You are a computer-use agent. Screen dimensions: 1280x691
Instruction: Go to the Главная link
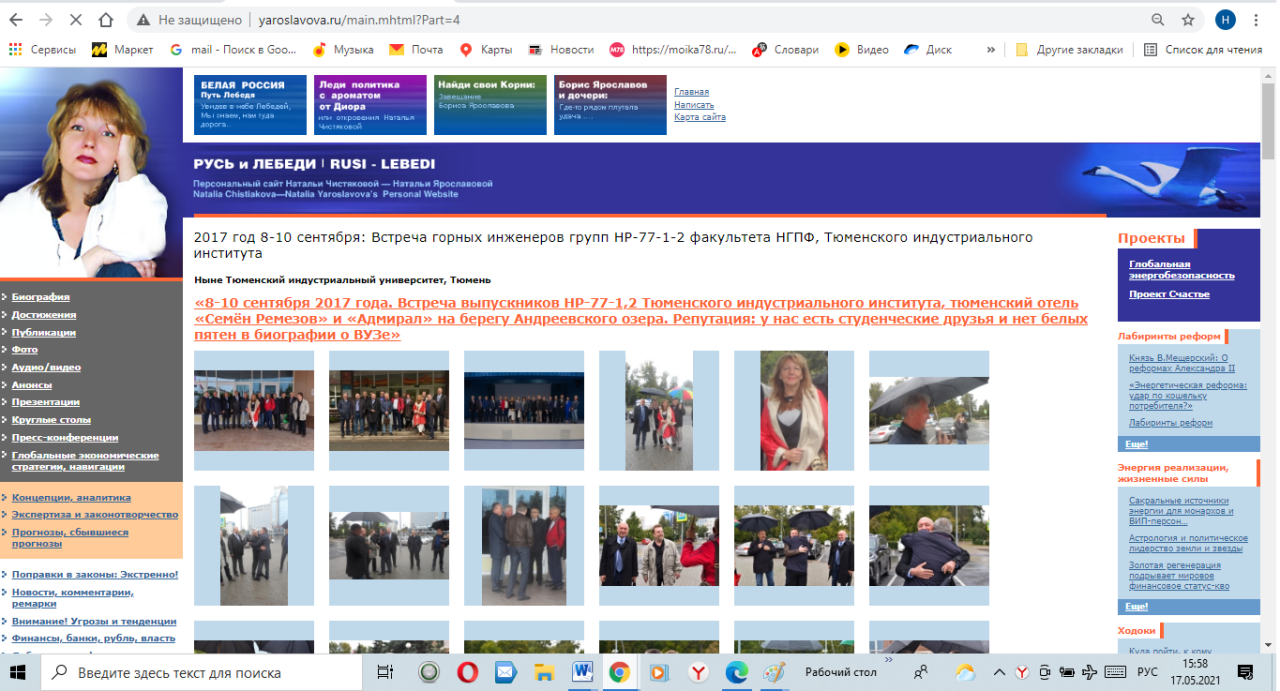point(691,92)
